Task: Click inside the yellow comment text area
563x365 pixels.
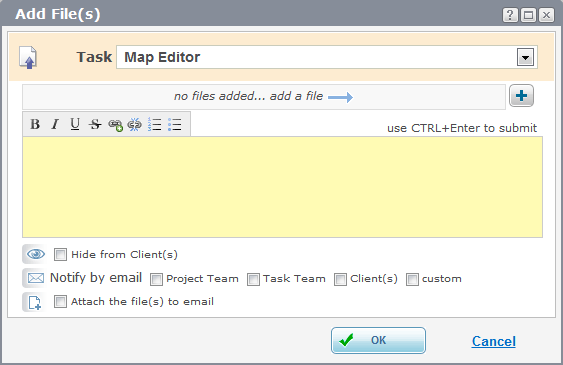Action: (x=282, y=187)
